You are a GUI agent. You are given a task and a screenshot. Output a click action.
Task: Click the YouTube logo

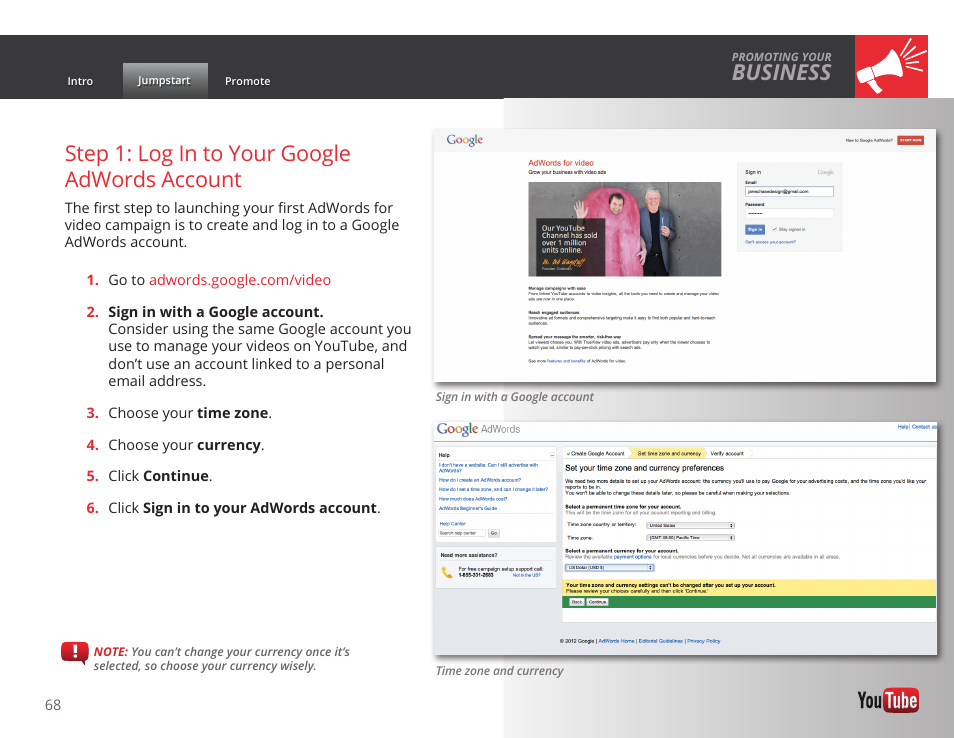tap(887, 700)
